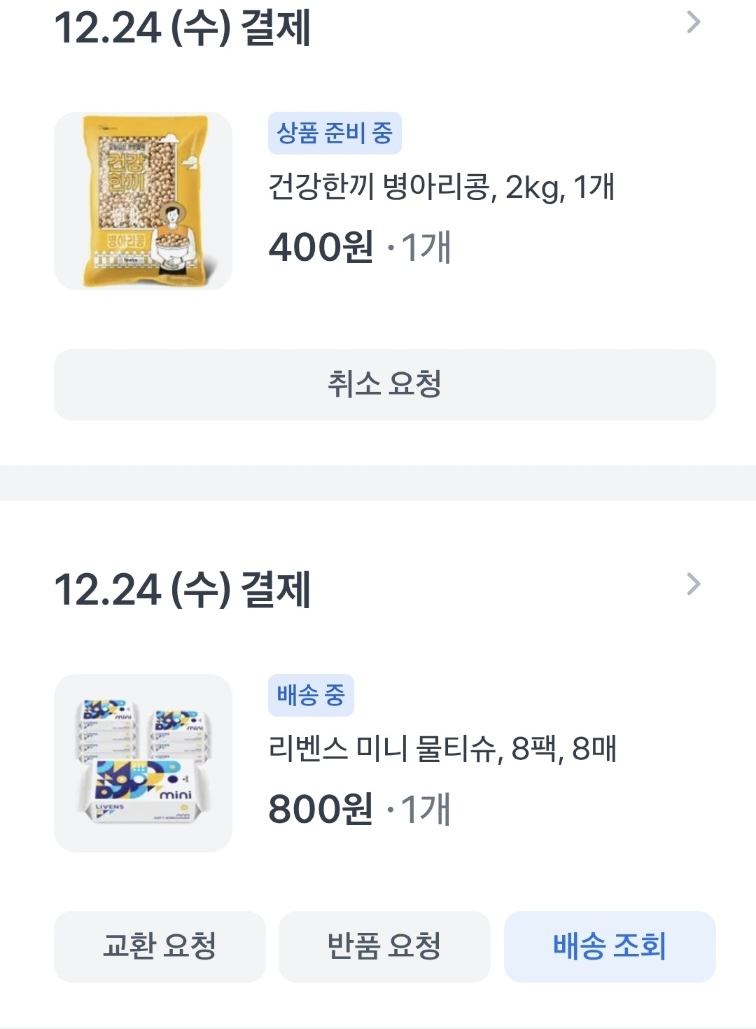The width and height of the screenshot is (756, 1029).
Task: Track delivery with 배송 조회
Action: click(609, 946)
